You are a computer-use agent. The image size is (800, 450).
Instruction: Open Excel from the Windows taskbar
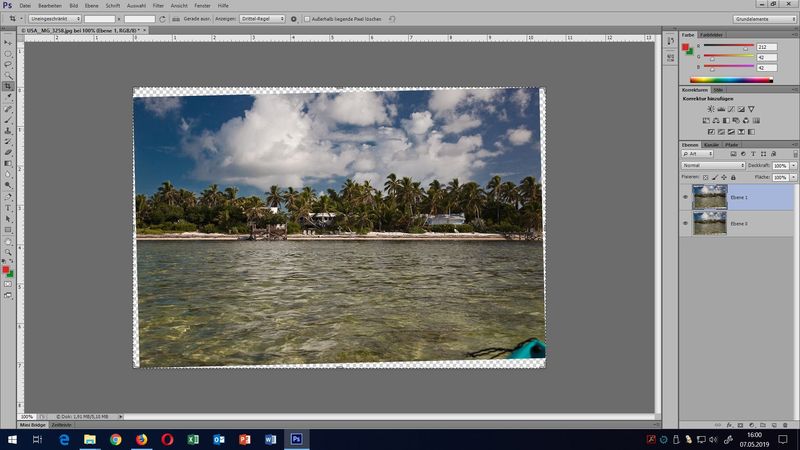click(193, 439)
